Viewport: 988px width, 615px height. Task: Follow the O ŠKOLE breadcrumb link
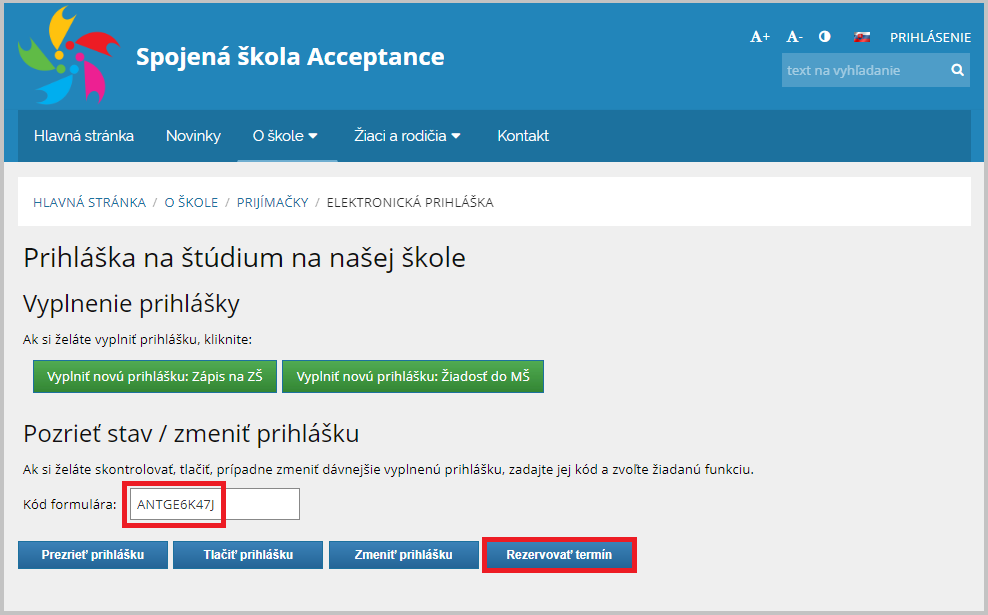pos(191,202)
